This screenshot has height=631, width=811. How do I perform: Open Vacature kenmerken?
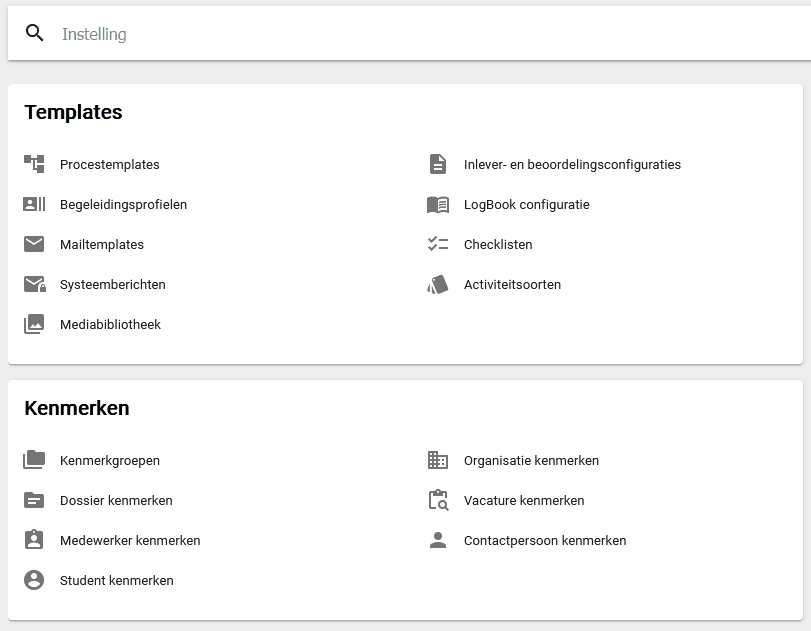[524, 501]
